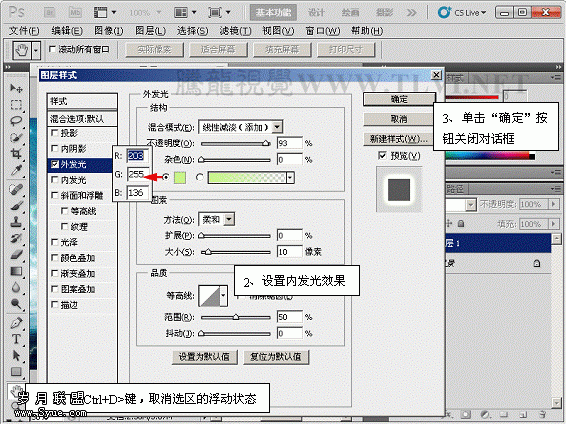Open the 滤镜(T) menu
Viewport: 566px width, 424px height.
[235, 31]
